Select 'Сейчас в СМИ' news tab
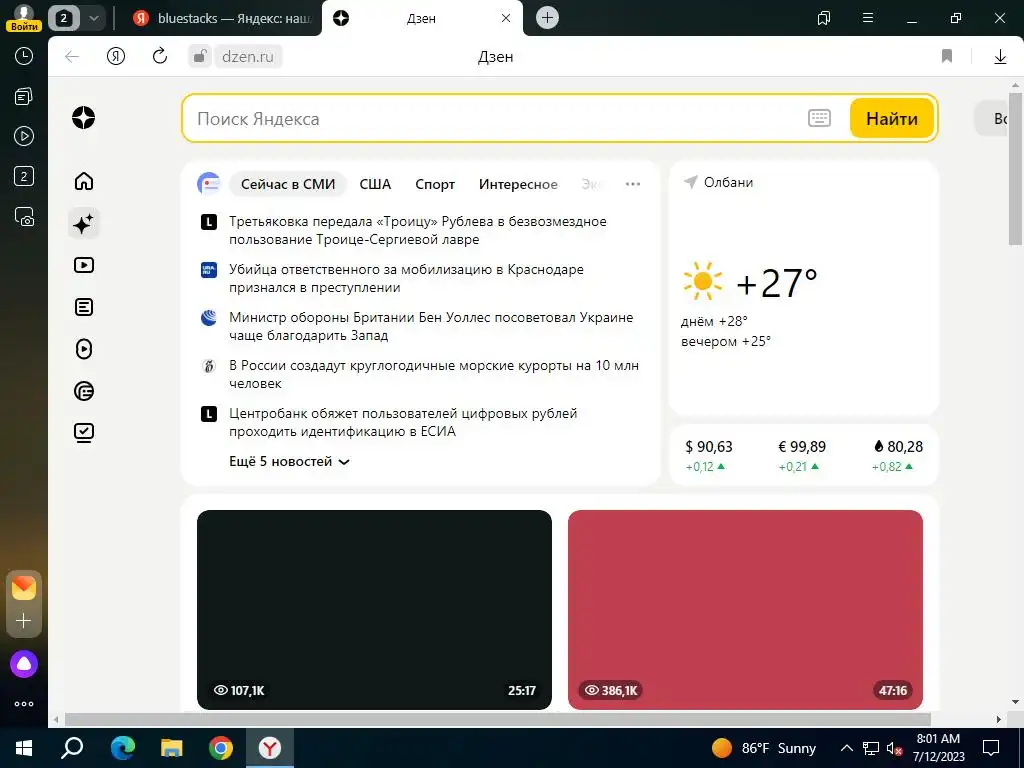Image resolution: width=1024 pixels, height=768 pixels. pos(288,184)
